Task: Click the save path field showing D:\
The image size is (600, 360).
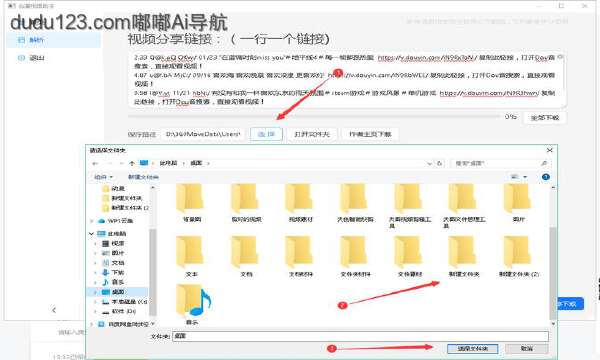Action: 203,134
